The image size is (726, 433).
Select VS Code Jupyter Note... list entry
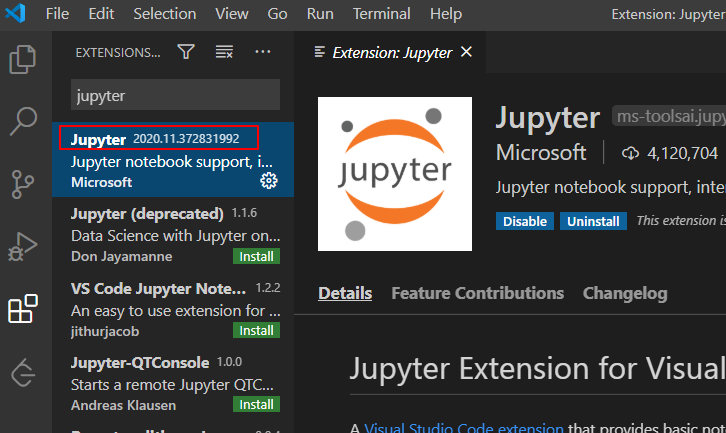tap(173, 308)
